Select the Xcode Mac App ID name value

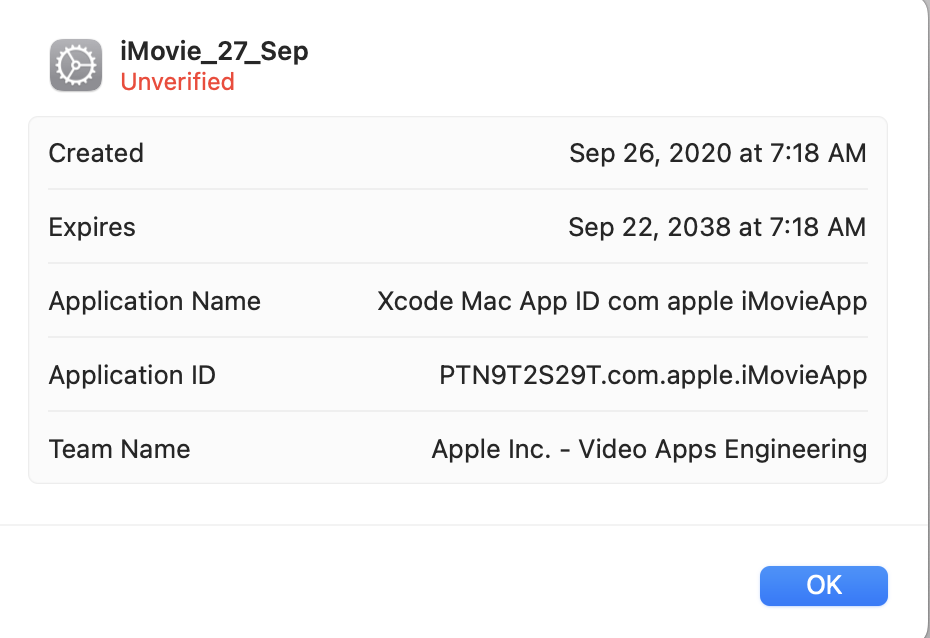pos(500,301)
